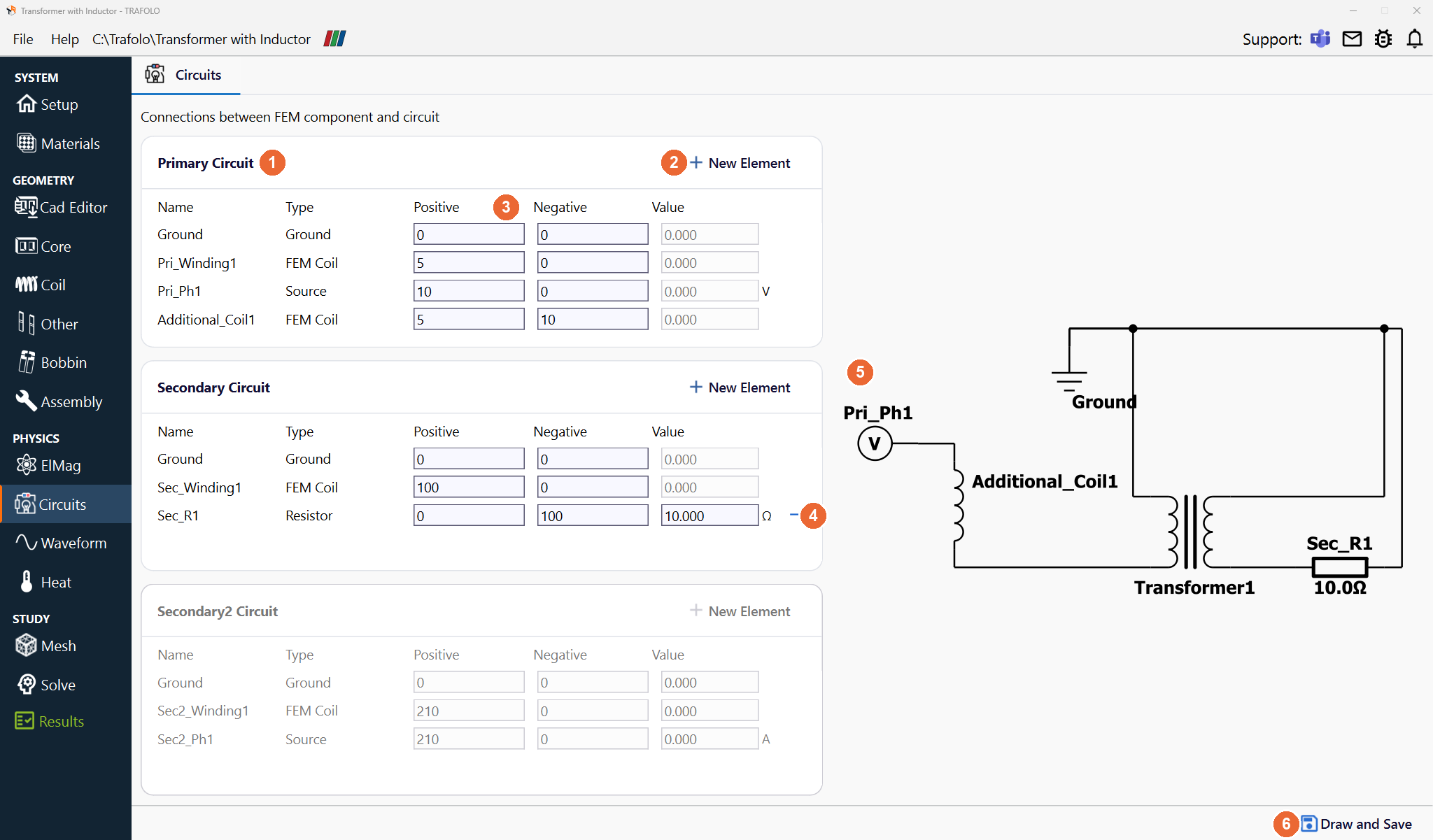Open the Other geometry section
The image size is (1433, 840).
pyautogui.click(x=48, y=324)
